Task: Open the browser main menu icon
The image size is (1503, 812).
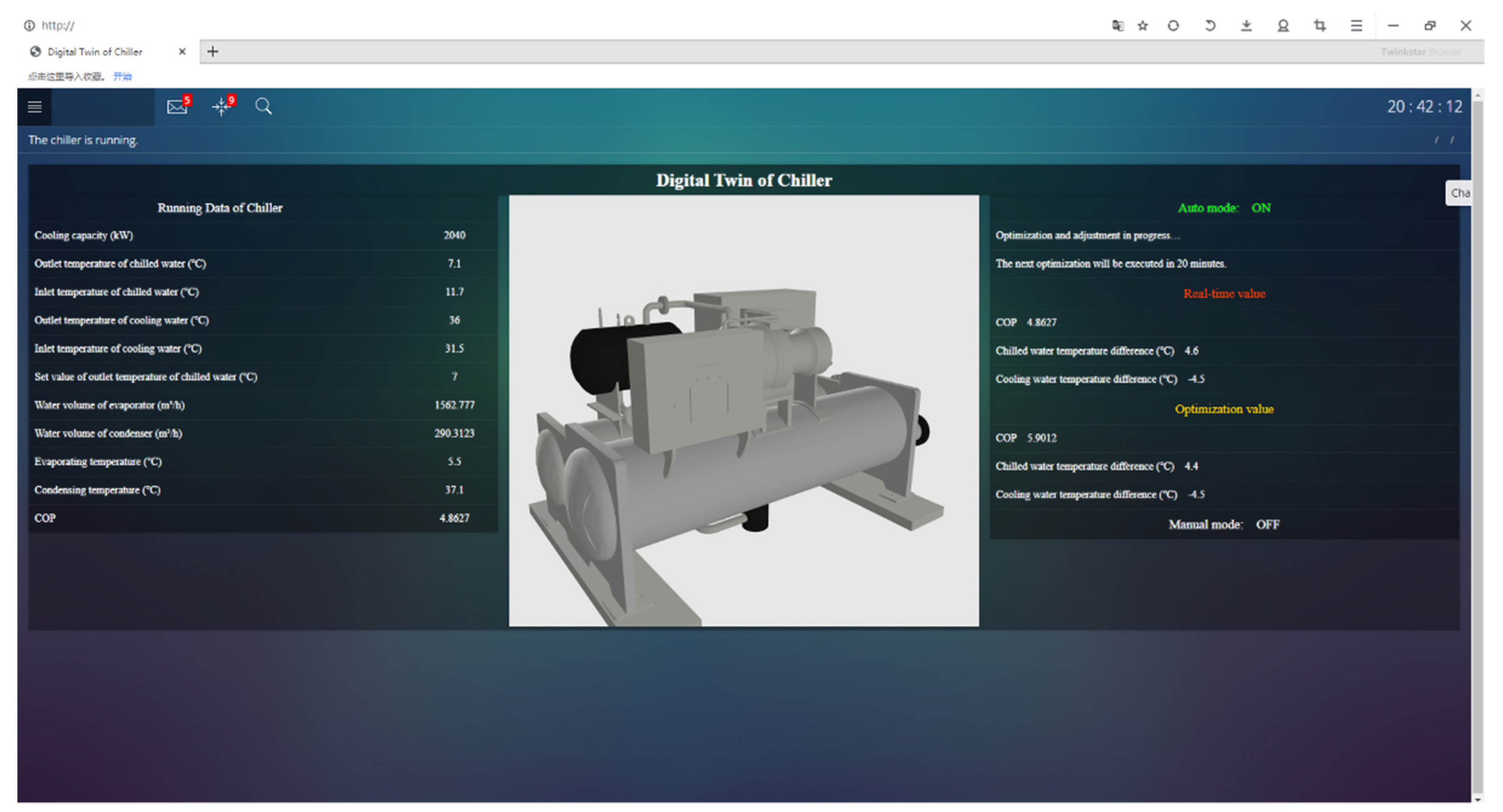Action: [x=1357, y=26]
